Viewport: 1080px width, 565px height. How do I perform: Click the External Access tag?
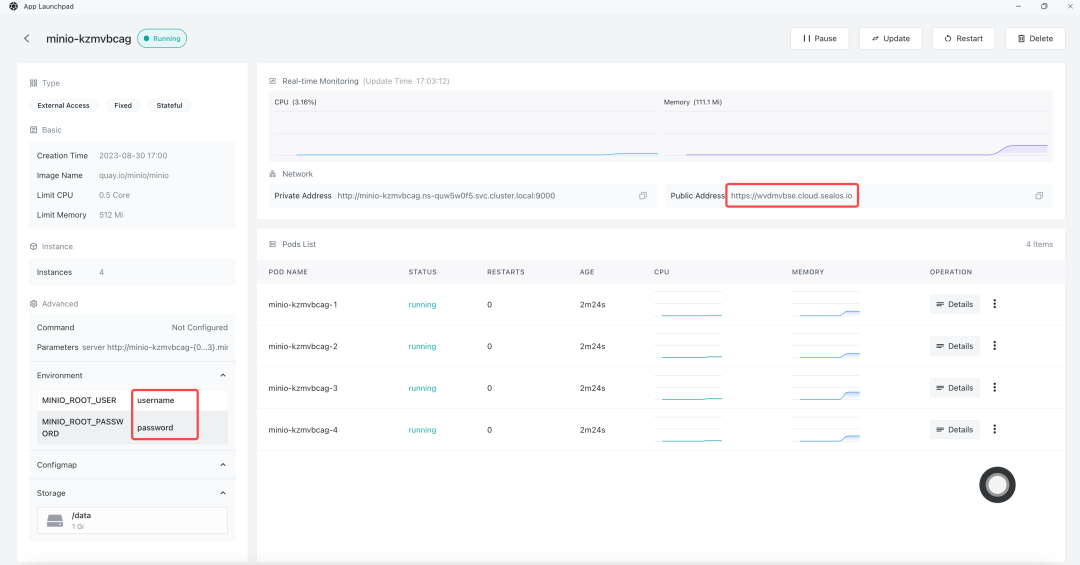[x=63, y=105]
